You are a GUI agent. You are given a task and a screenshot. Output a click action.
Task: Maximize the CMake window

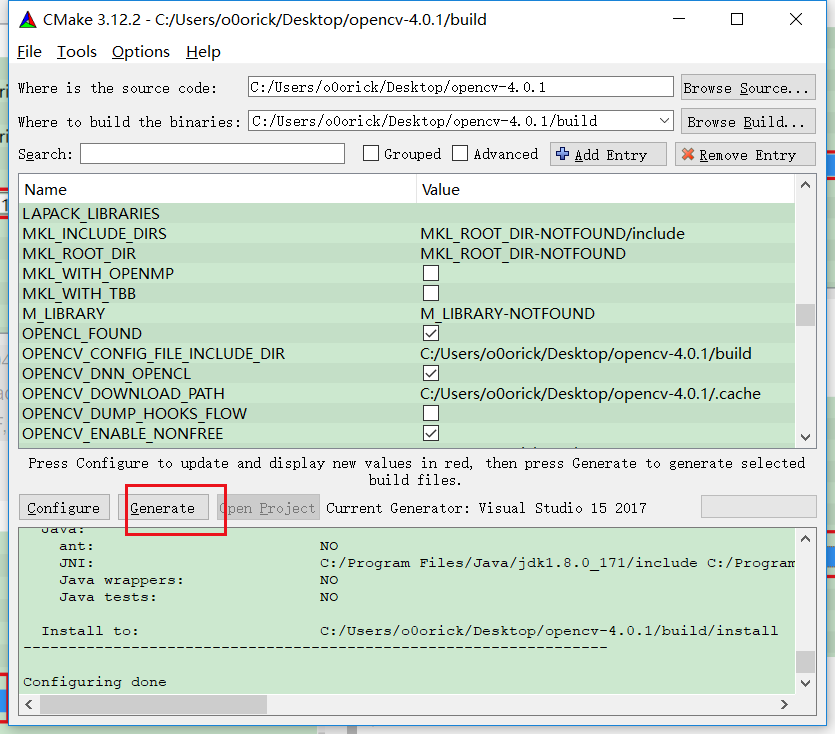coord(737,19)
